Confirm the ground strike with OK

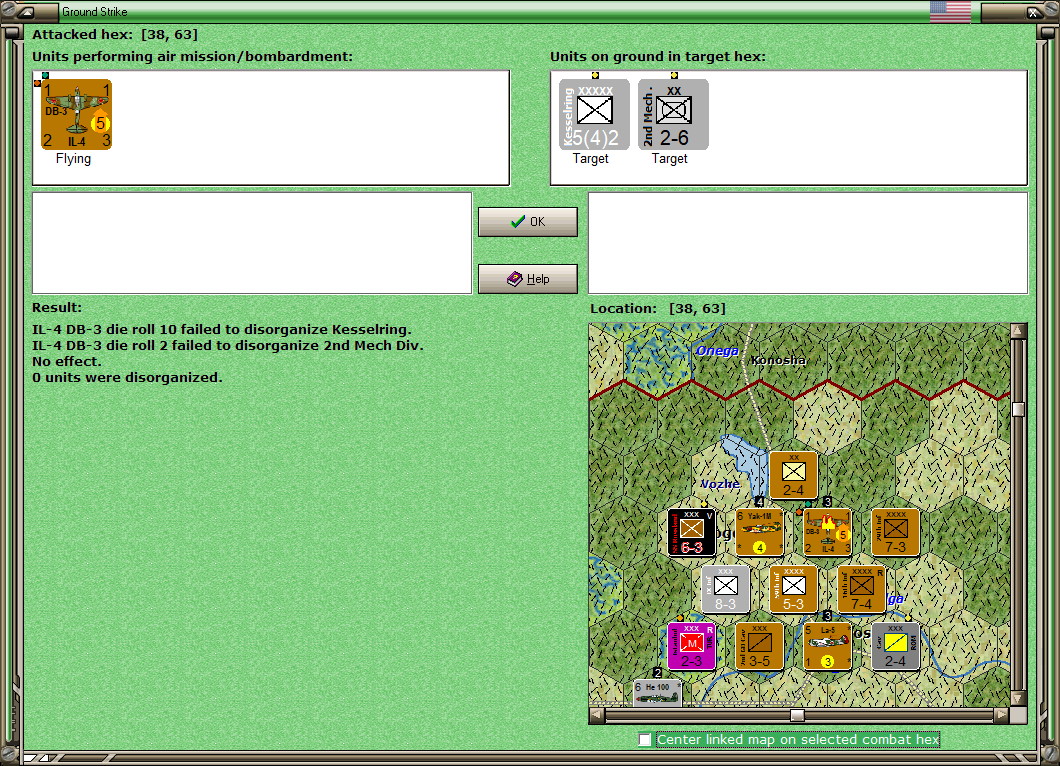(528, 222)
